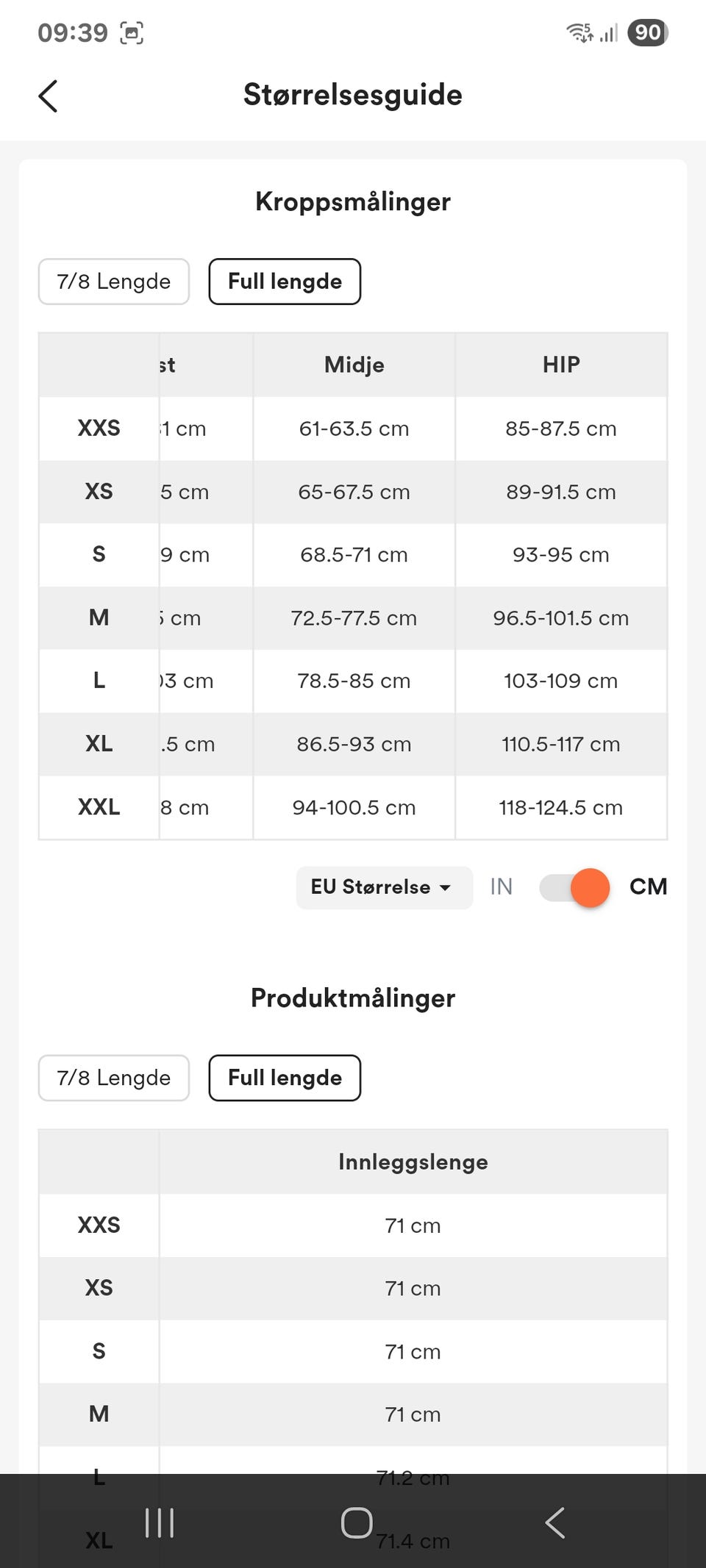Tap the back arrow in the header
This screenshot has height=1568, width=706.
pyautogui.click(x=48, y=96)
